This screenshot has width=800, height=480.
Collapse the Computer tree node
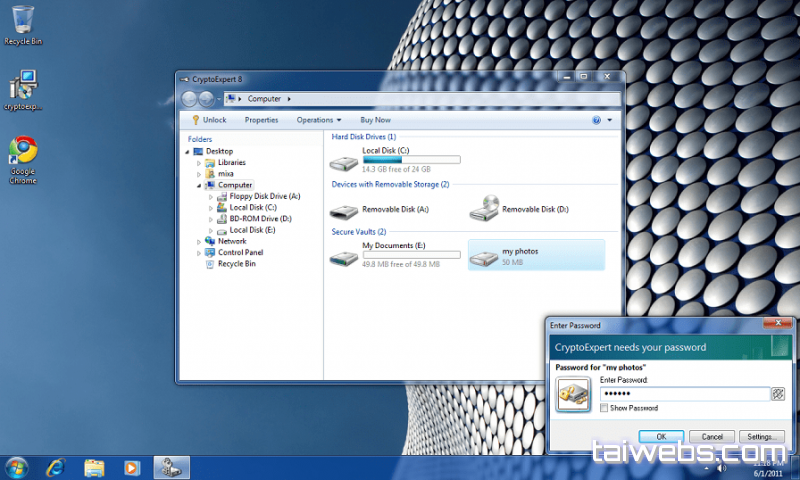[x=199, y=185]
